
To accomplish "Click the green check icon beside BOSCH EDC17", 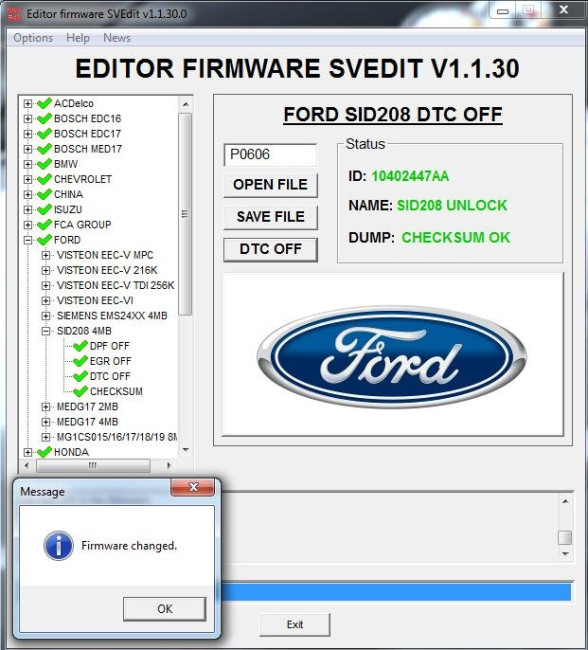I will 44,133.
